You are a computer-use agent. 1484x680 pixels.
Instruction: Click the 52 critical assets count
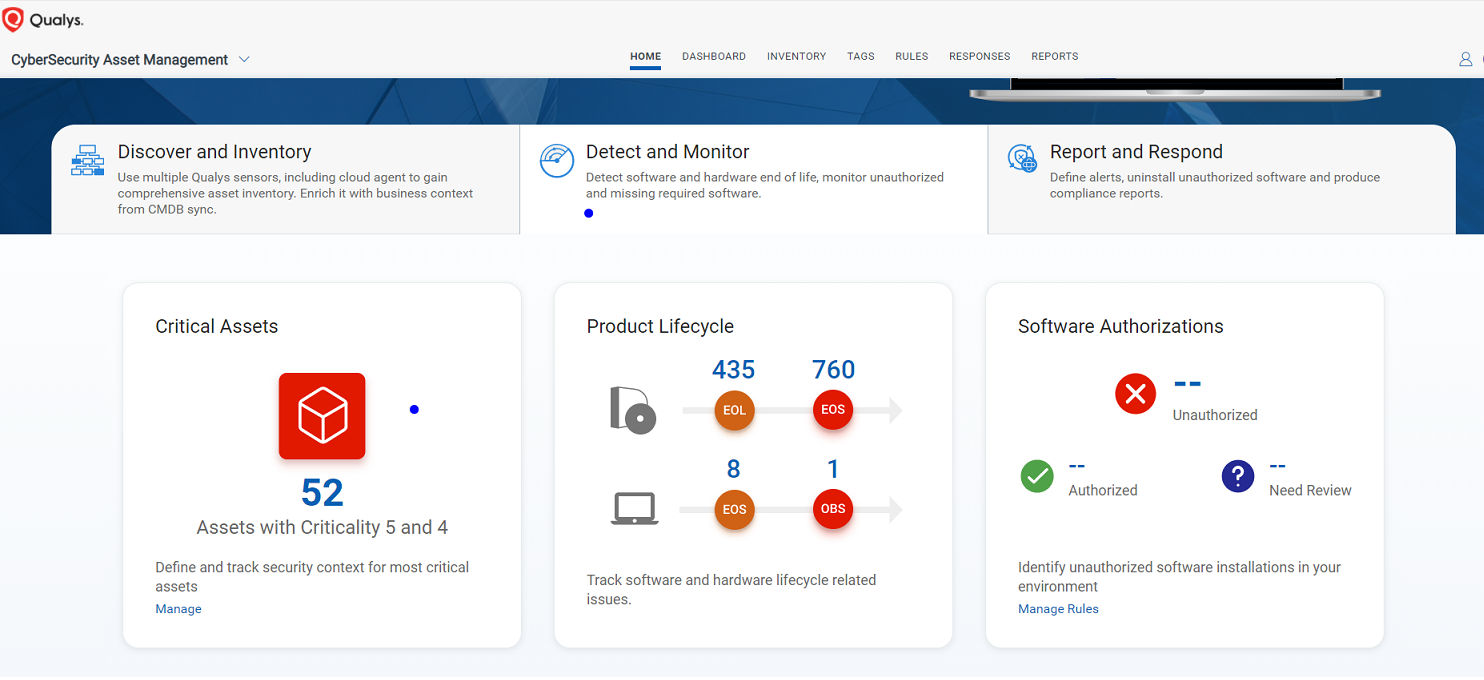point(322,492)
